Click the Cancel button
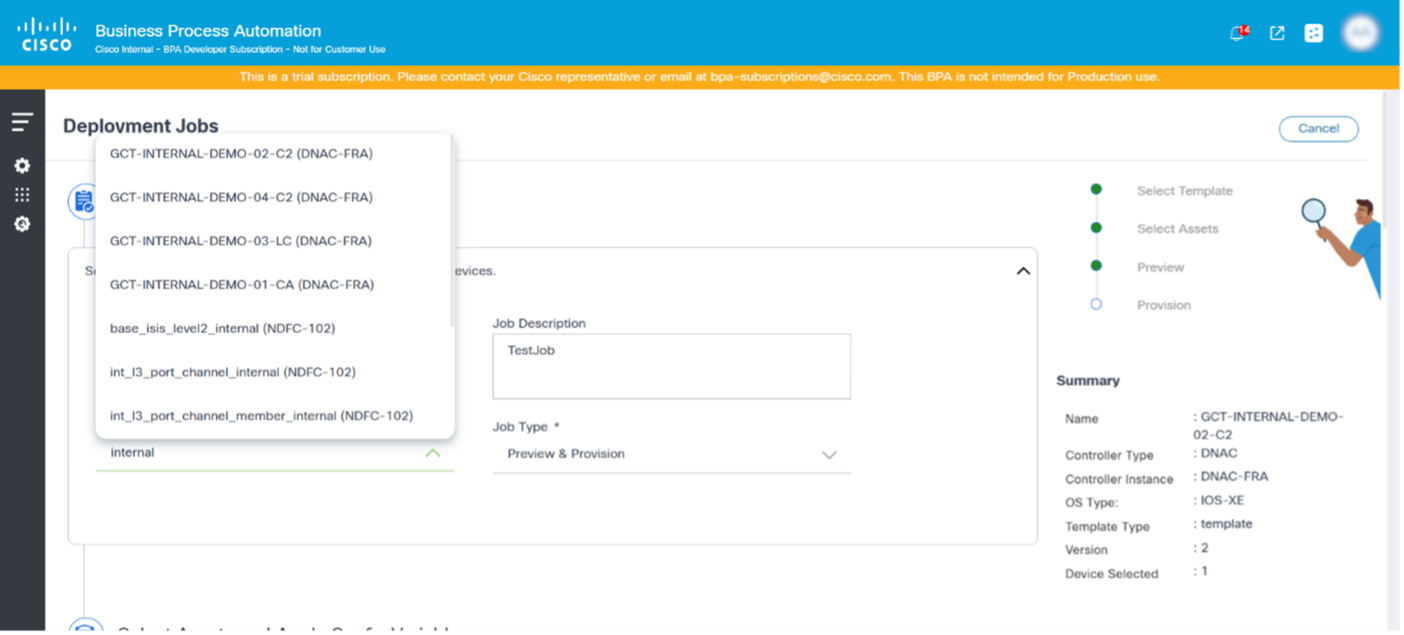Image resolution: width=1404 pixels, height=635 pixels. point(1318,128)
